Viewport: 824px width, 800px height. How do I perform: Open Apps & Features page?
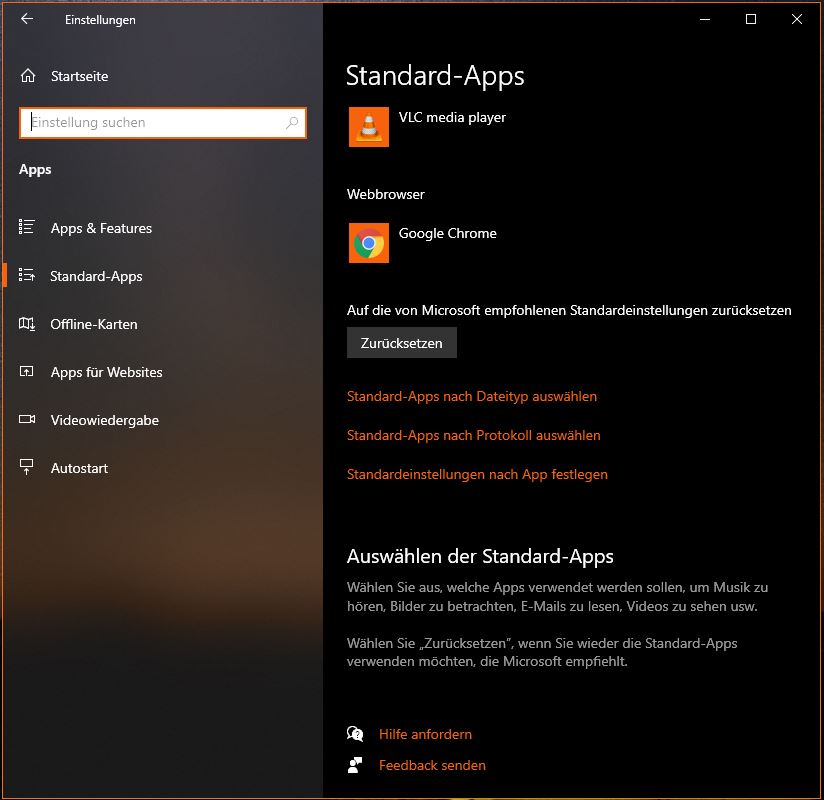[101, 228]
